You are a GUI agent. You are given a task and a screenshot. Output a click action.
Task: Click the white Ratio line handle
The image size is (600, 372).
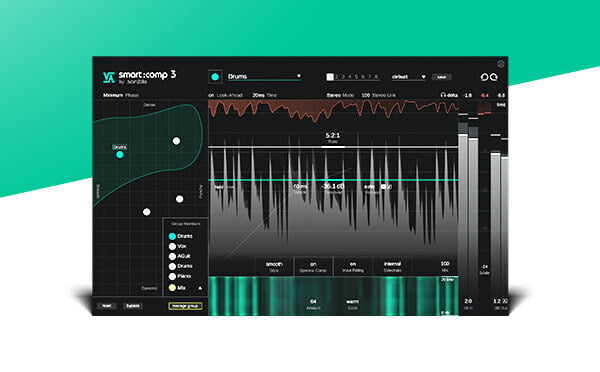(333, 147)
